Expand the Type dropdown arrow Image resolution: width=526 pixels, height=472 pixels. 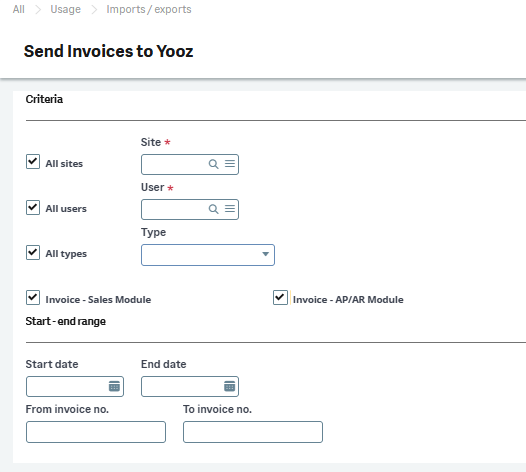point(265,254)
